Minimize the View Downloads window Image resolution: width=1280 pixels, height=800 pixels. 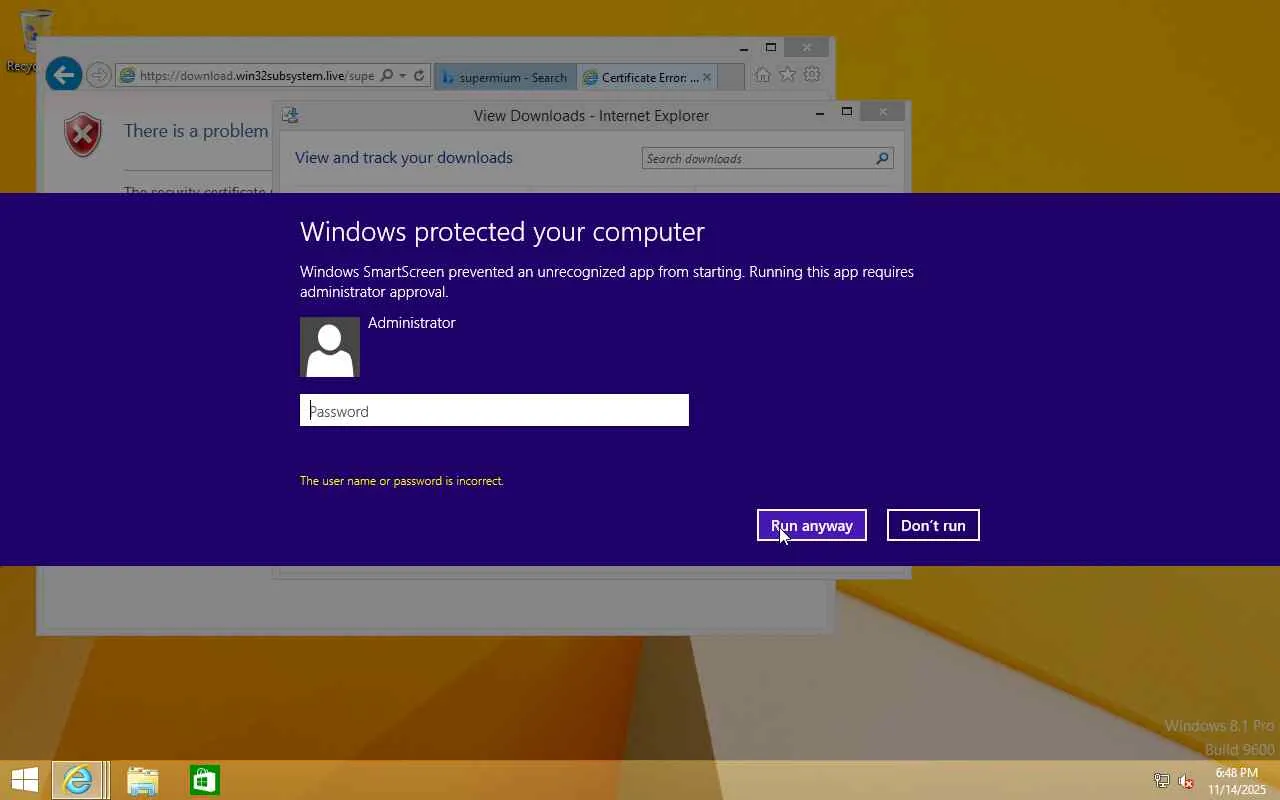coord(820,113)
